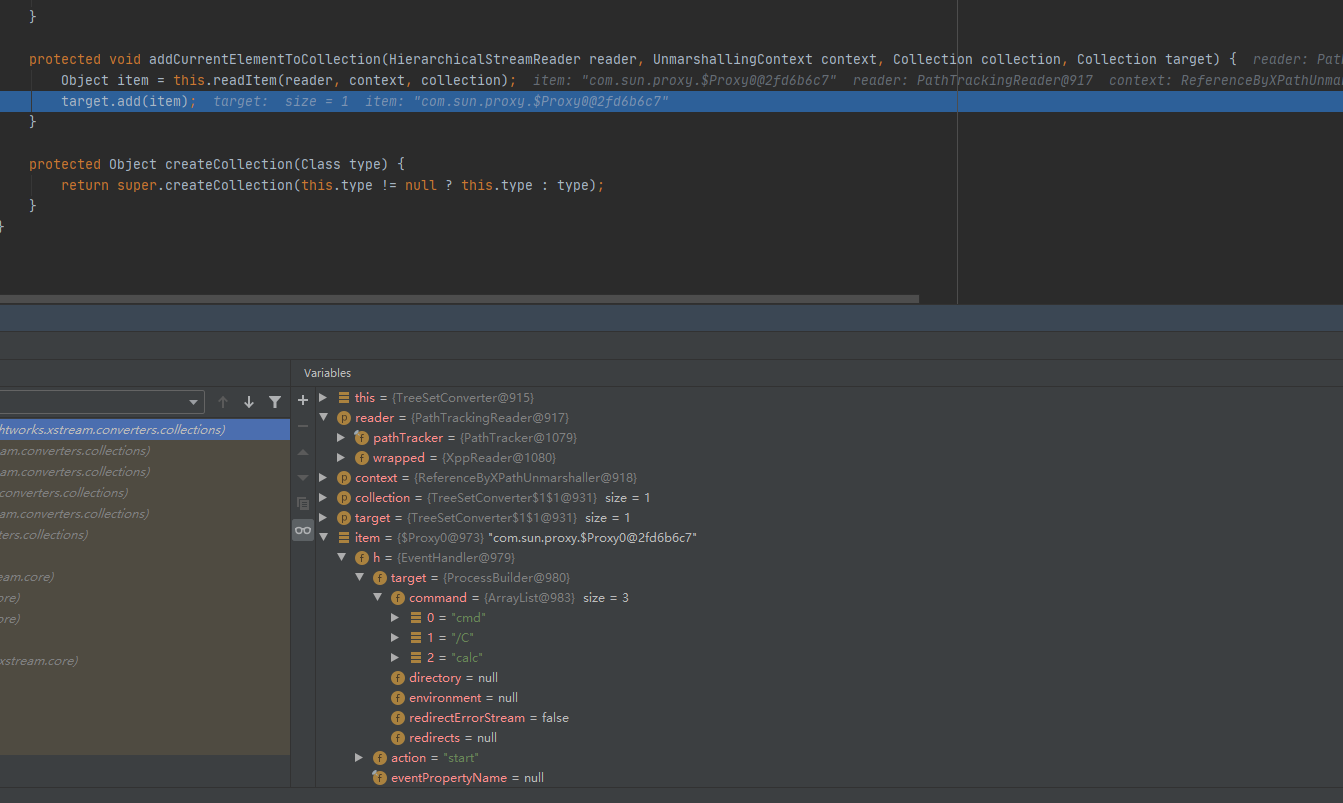Click the element 2 array item icon
The height and width of the screenshot is (803, 1343).
point(416,657)
